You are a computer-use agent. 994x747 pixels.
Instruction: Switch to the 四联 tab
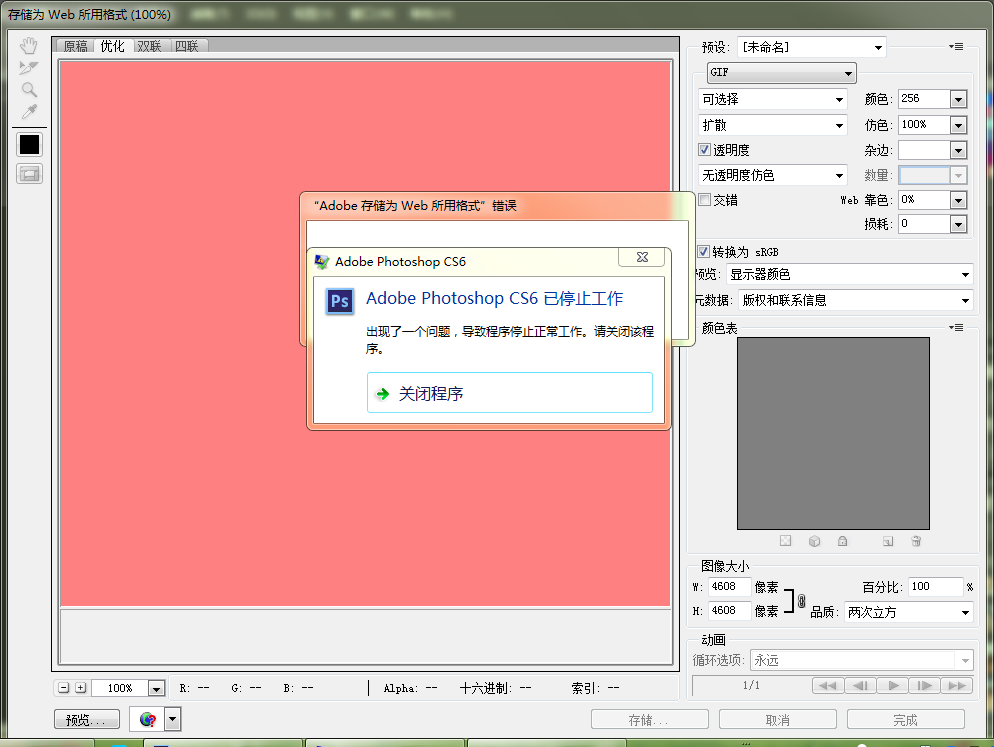point(187,46)
